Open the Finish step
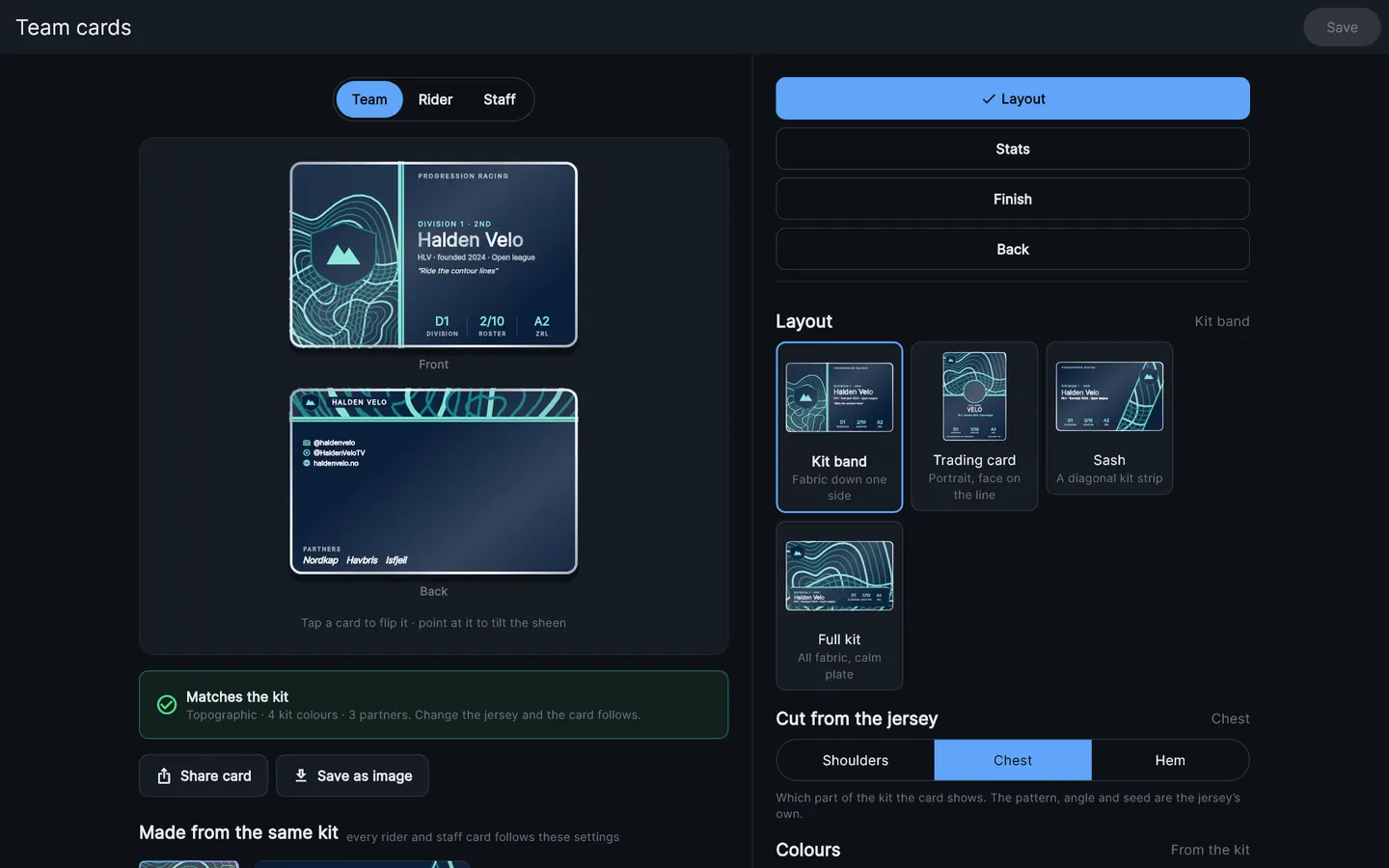This screenshot has height=868, width=1389. click(x=1013, y=199)
